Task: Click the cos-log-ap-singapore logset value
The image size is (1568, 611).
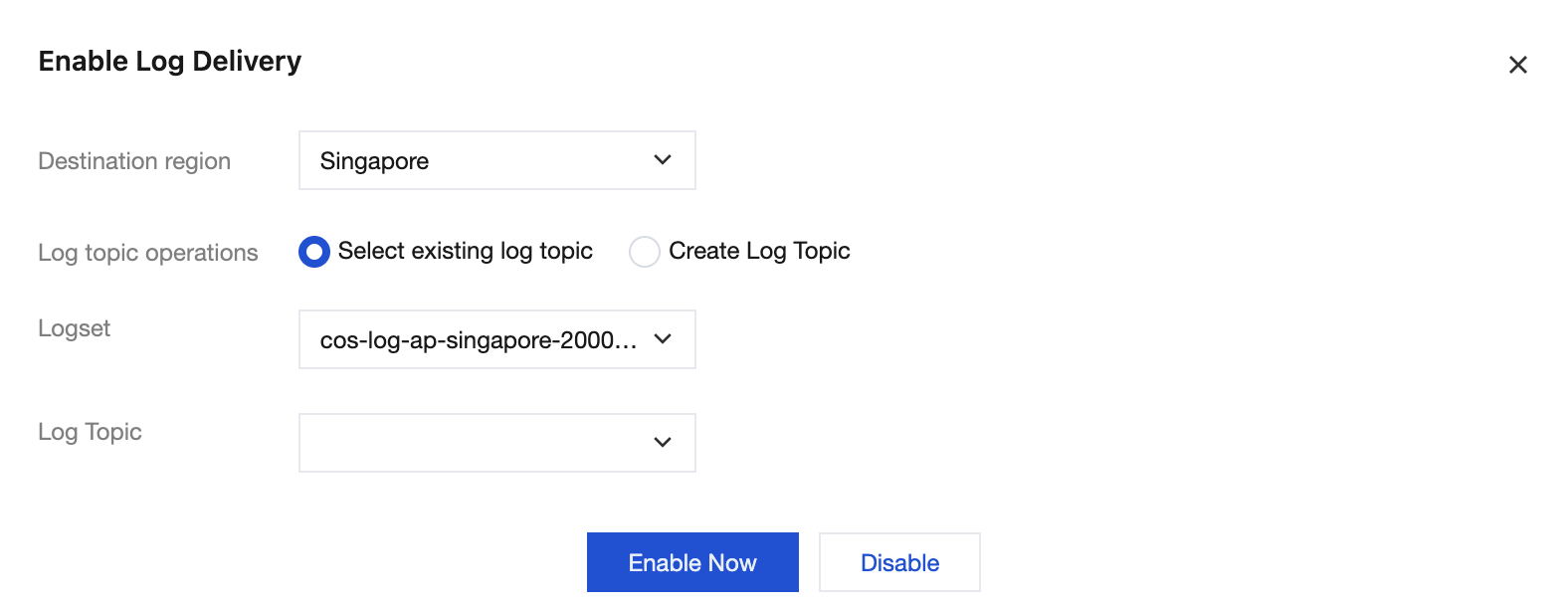Action: (478, 340)
